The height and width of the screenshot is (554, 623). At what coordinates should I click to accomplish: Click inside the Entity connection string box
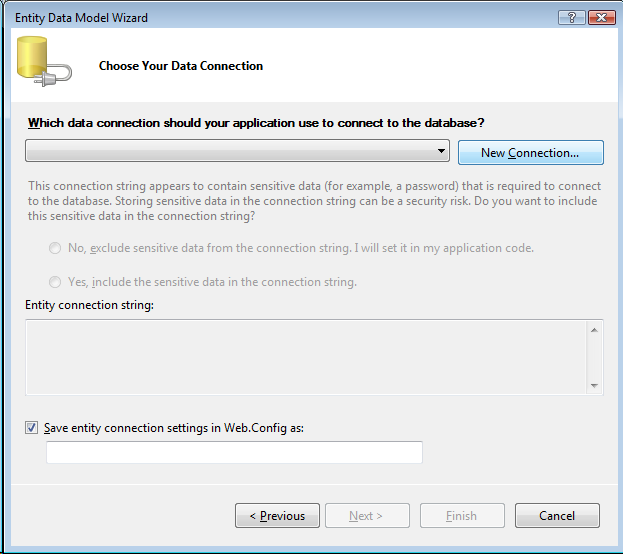click(x=305, y=357)
